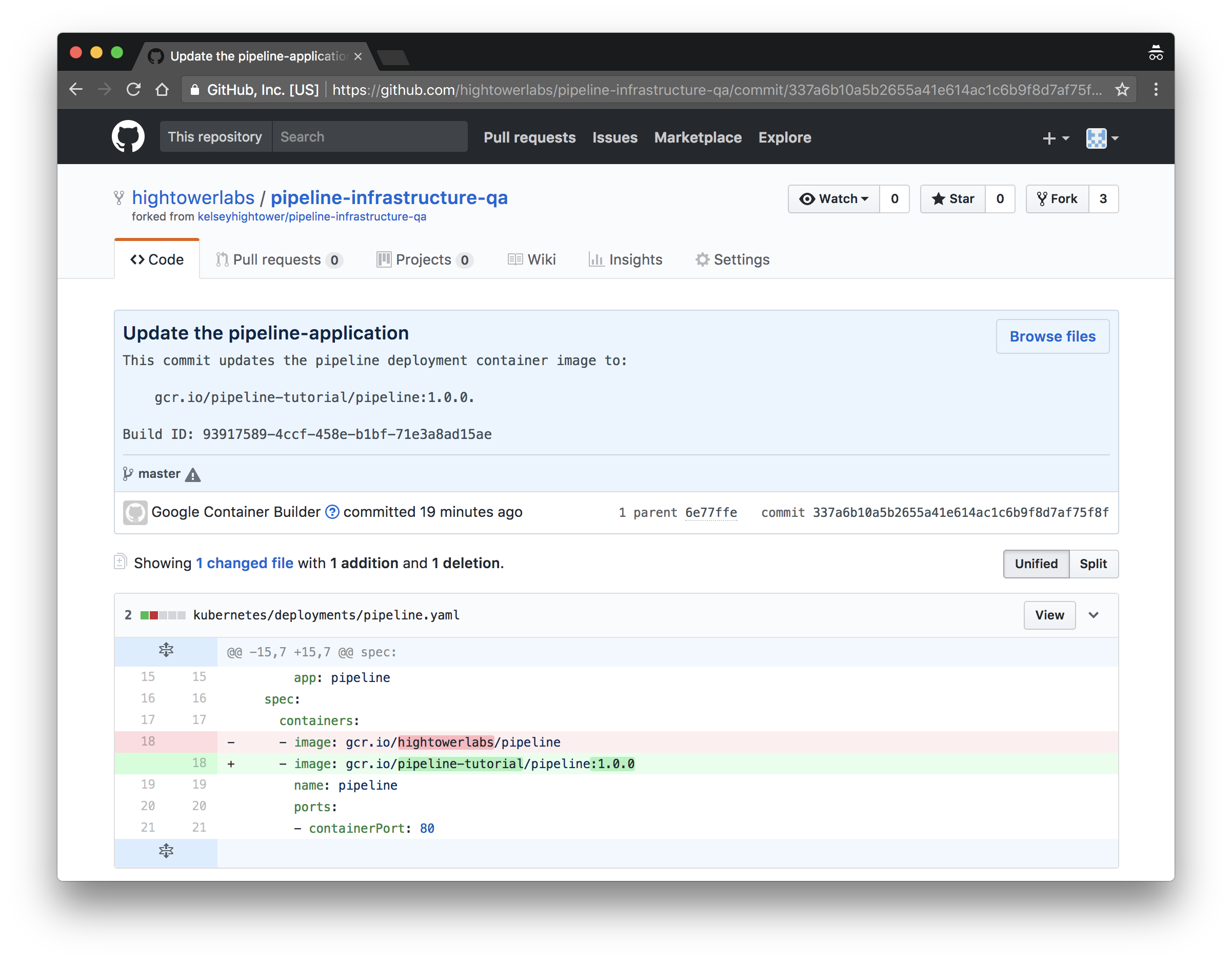Fork the repository

tap(1057, 199)
